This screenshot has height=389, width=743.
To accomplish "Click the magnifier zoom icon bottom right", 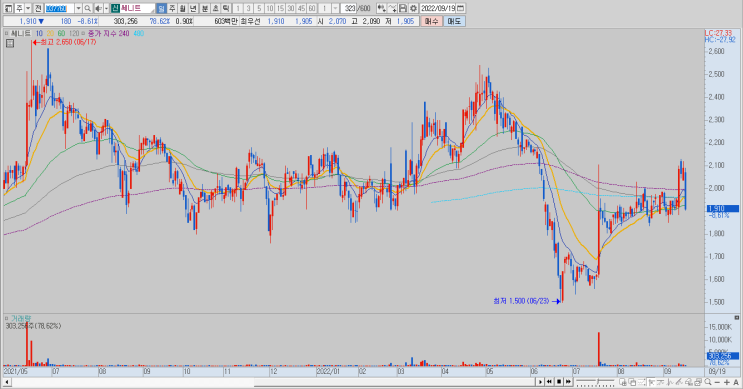I will click(708, 382).
